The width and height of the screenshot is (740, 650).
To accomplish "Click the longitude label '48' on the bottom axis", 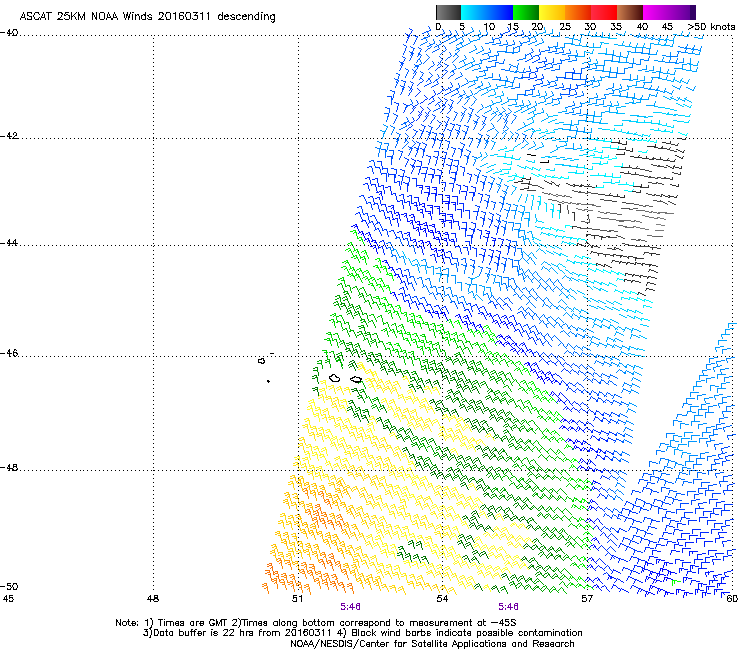I will tap(153, 599).
